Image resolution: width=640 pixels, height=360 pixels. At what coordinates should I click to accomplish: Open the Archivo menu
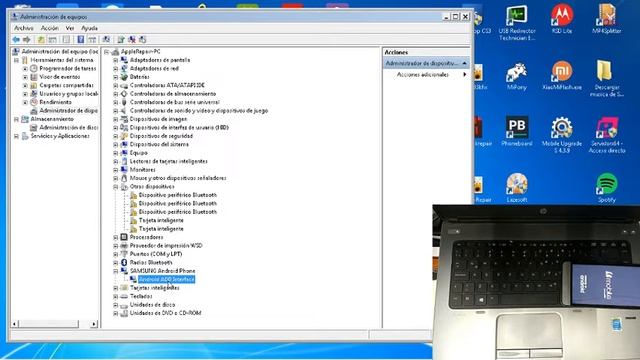coord(24,28)
